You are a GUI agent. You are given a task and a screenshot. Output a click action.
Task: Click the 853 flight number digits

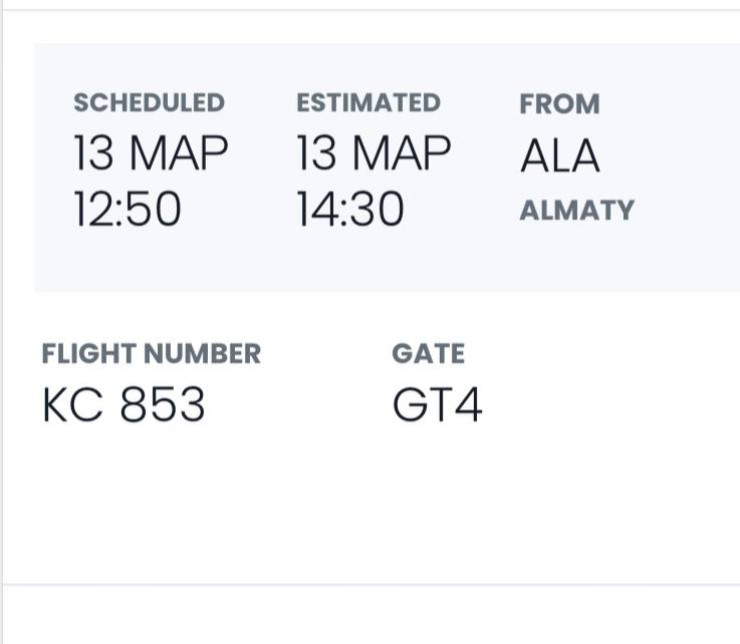(162, 406)
